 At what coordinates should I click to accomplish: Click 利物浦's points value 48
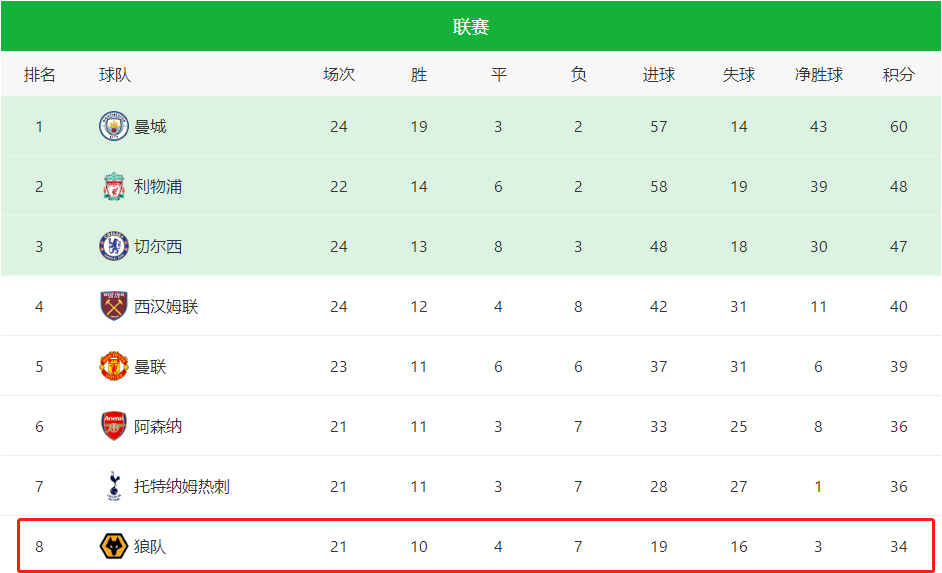[899, 187]
